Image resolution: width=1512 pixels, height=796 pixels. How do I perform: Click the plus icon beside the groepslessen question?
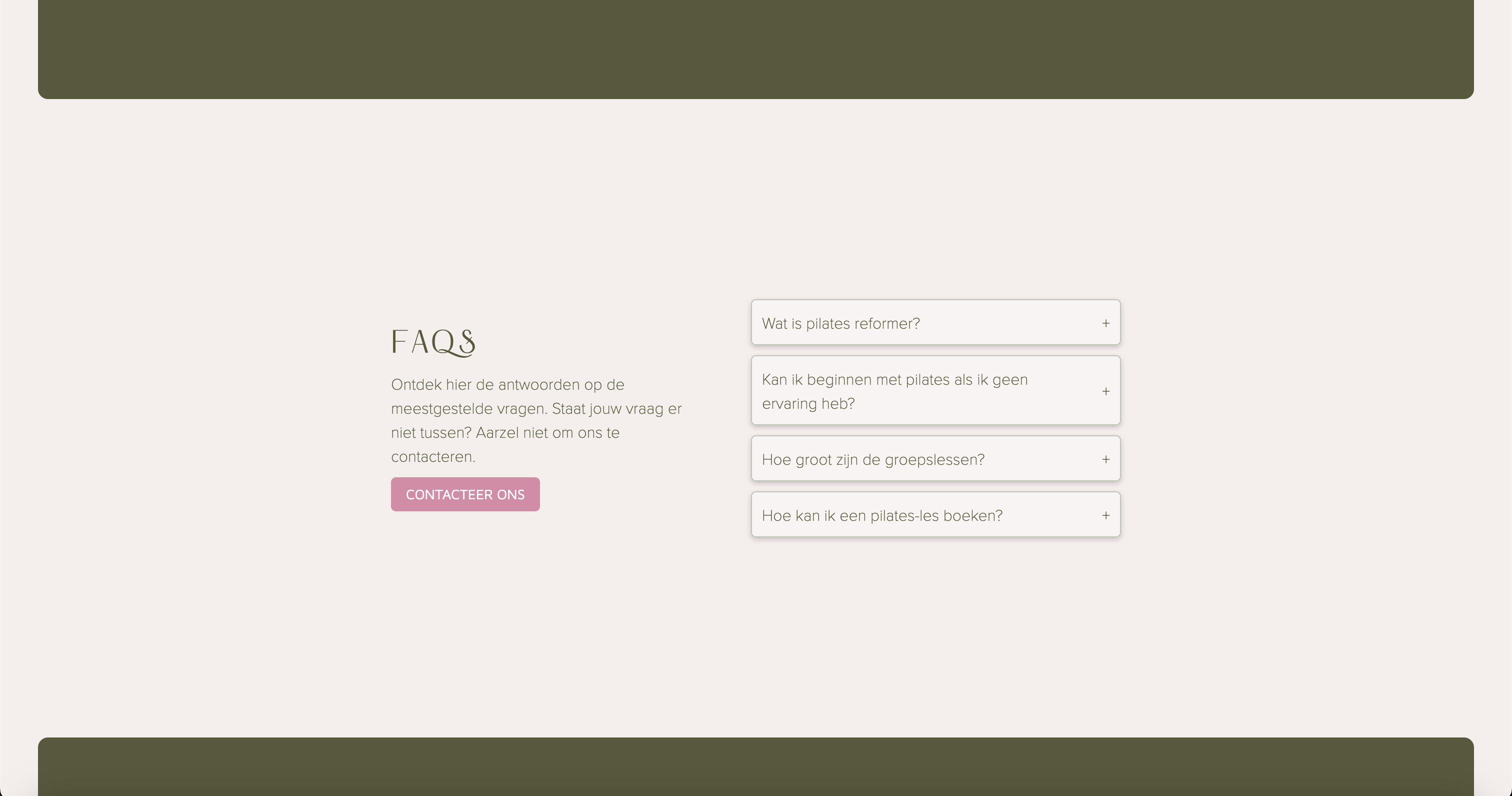[1105, 459]
